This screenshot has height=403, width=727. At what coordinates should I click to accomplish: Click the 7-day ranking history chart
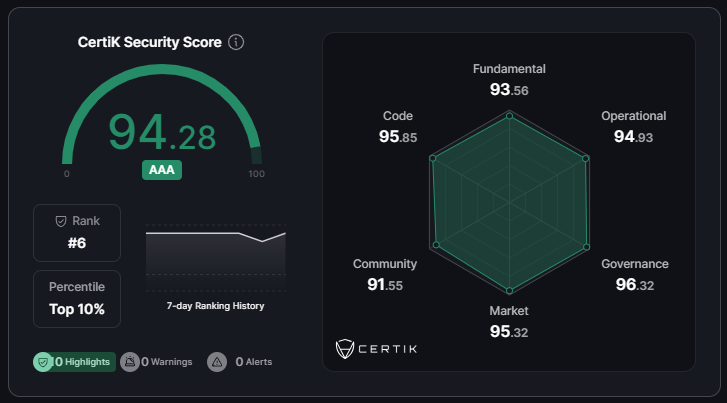pos(216,258)
